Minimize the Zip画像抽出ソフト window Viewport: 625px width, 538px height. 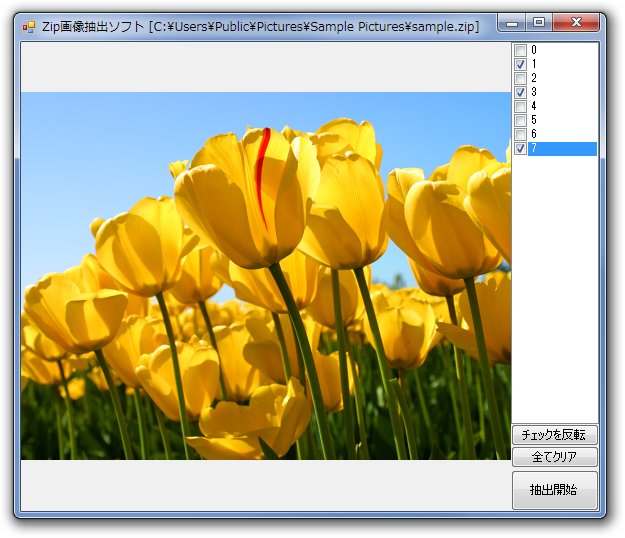[512, 23]
